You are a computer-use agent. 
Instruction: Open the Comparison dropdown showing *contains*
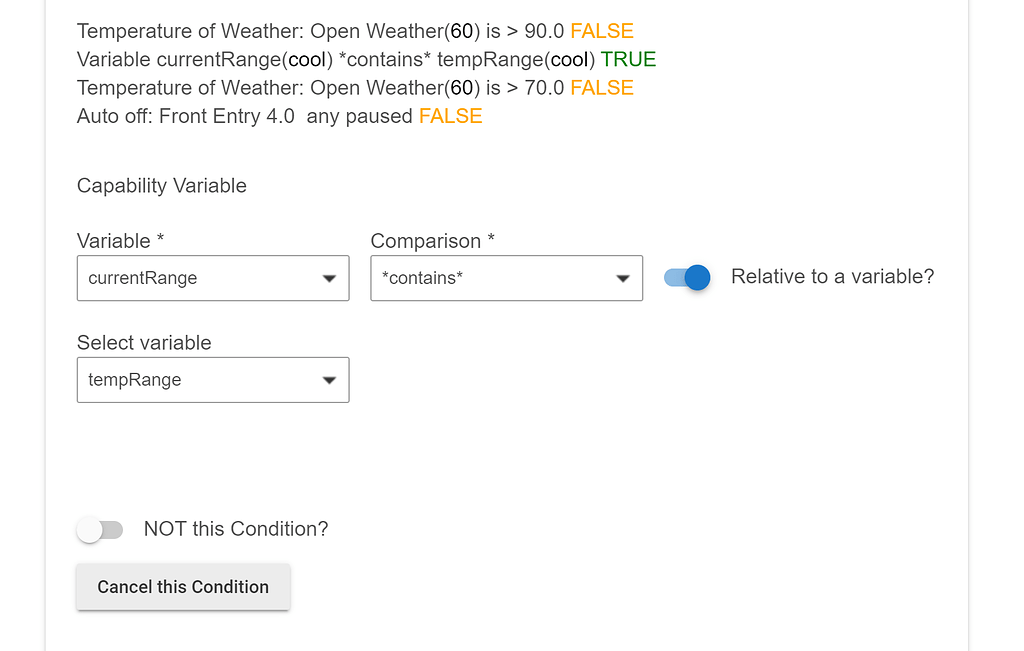click(x=506, y=278)
